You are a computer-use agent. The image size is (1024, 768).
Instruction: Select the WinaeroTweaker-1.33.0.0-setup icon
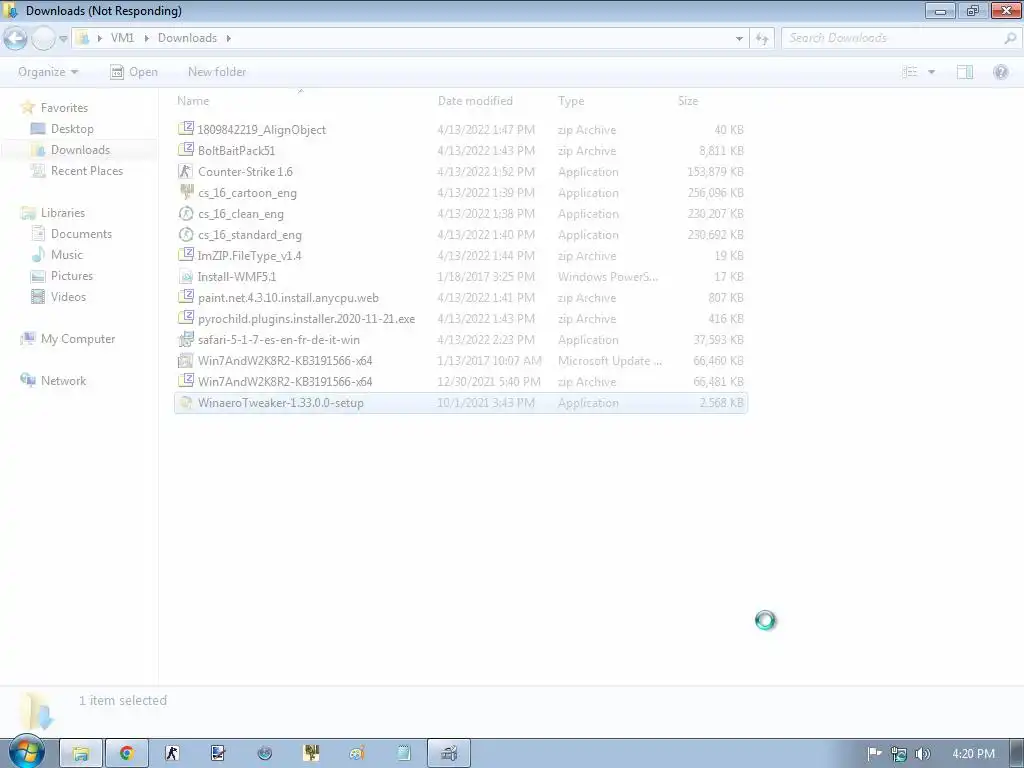click(186, 402)
